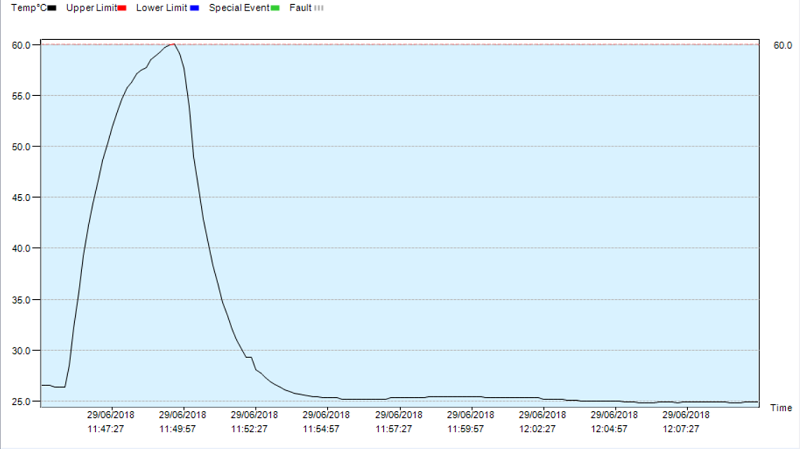Click the Time axis title

[781, 408]
